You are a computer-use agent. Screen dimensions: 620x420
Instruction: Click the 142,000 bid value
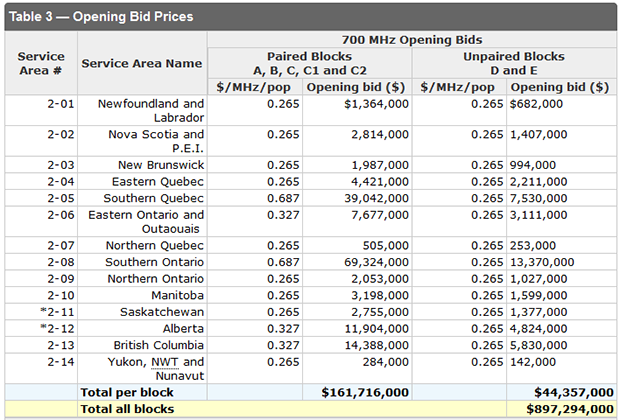click(533, 362)
